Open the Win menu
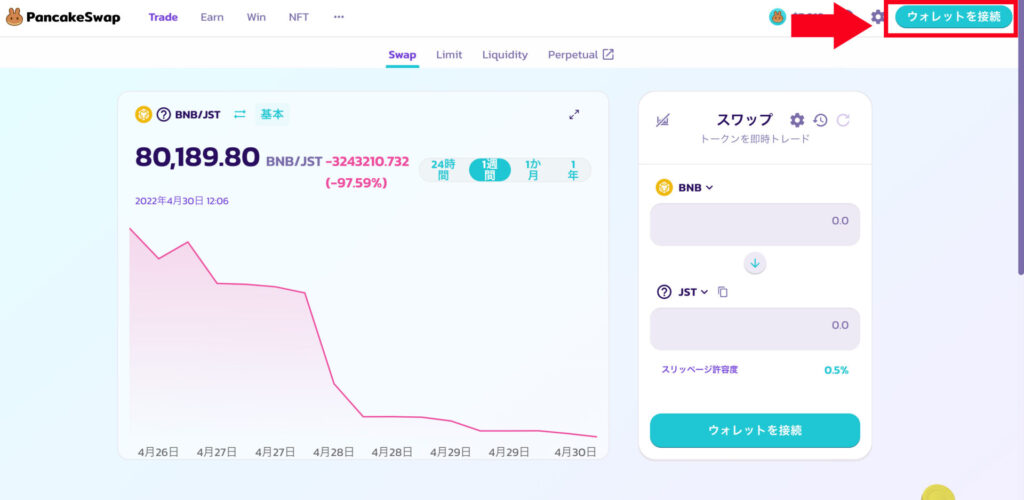The image size is (1024, 500). click(256, 17)
